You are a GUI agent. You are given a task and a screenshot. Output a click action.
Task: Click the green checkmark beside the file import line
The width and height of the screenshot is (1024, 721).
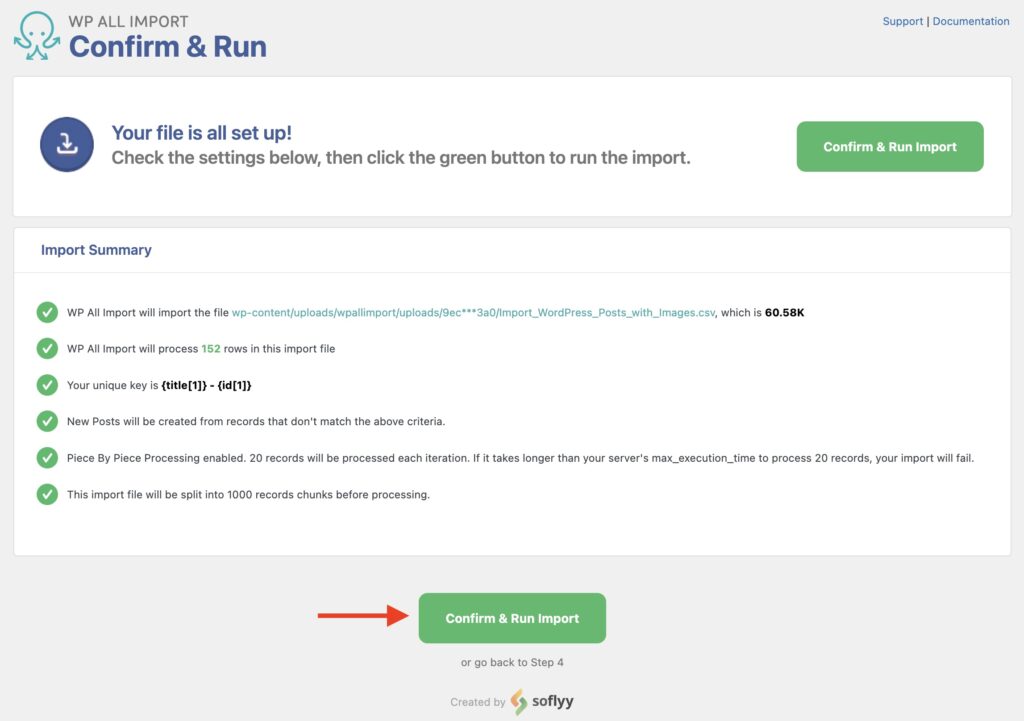point(47,312)
